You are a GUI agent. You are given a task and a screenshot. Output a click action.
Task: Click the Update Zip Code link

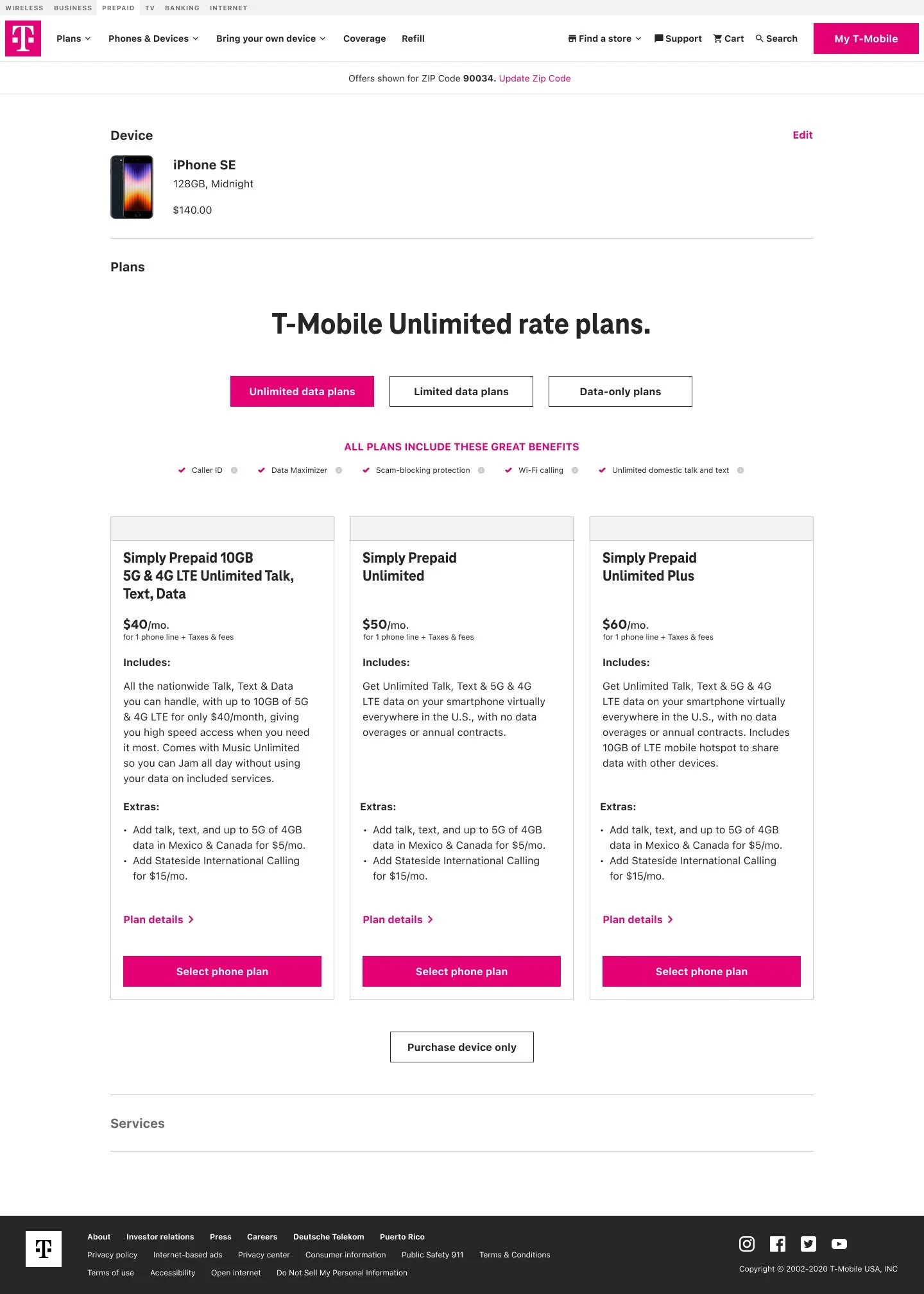[x=535, y=78]
